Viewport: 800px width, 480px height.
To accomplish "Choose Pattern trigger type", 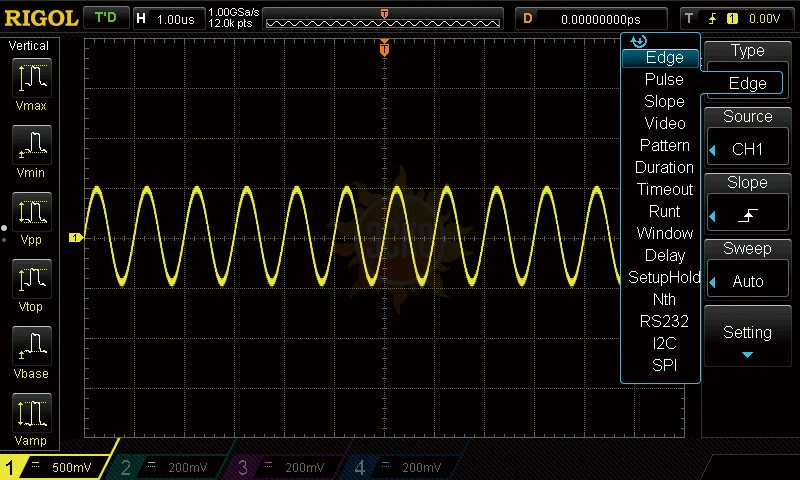I will (664, 145).
